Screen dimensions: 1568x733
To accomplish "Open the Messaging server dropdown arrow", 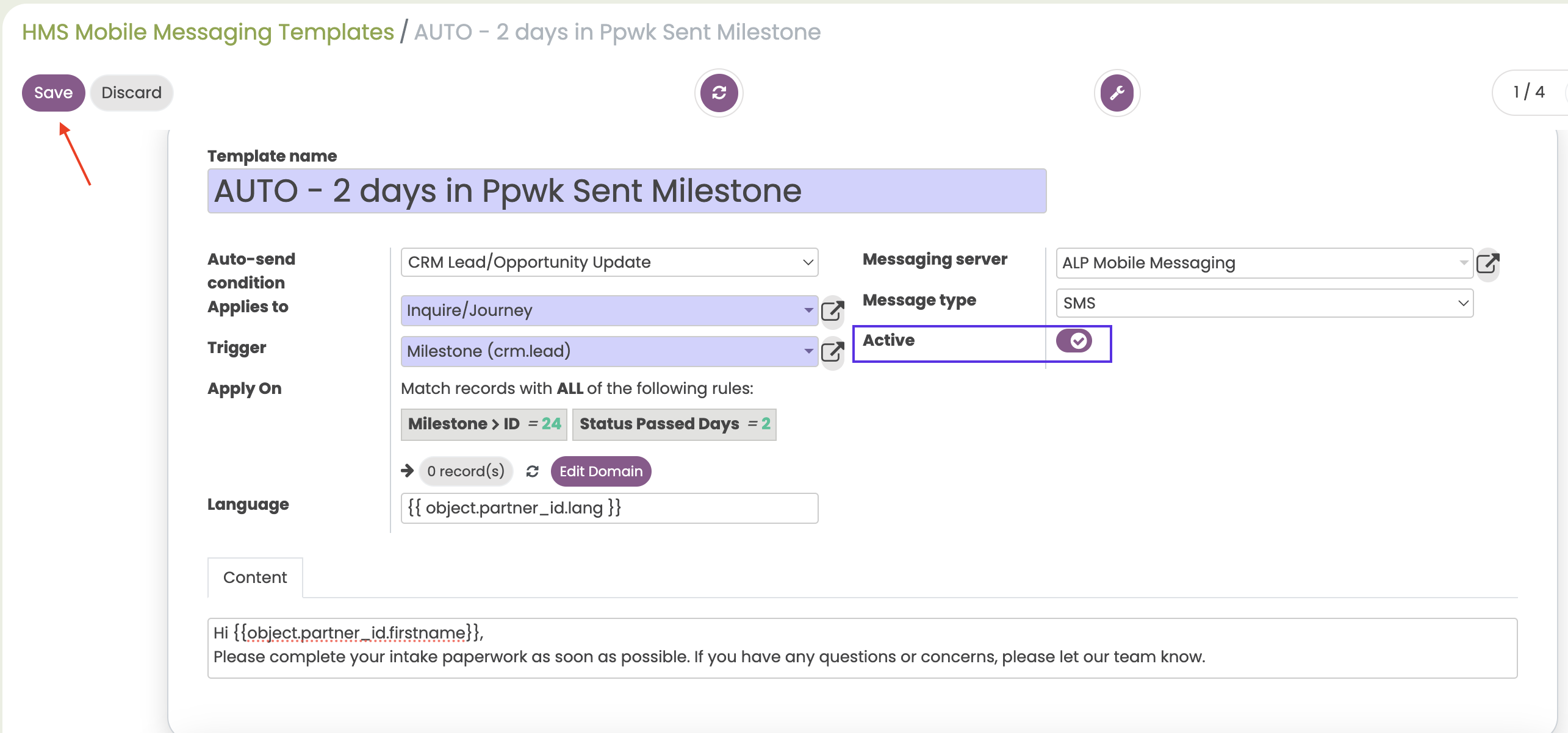I will [1463, 263].
